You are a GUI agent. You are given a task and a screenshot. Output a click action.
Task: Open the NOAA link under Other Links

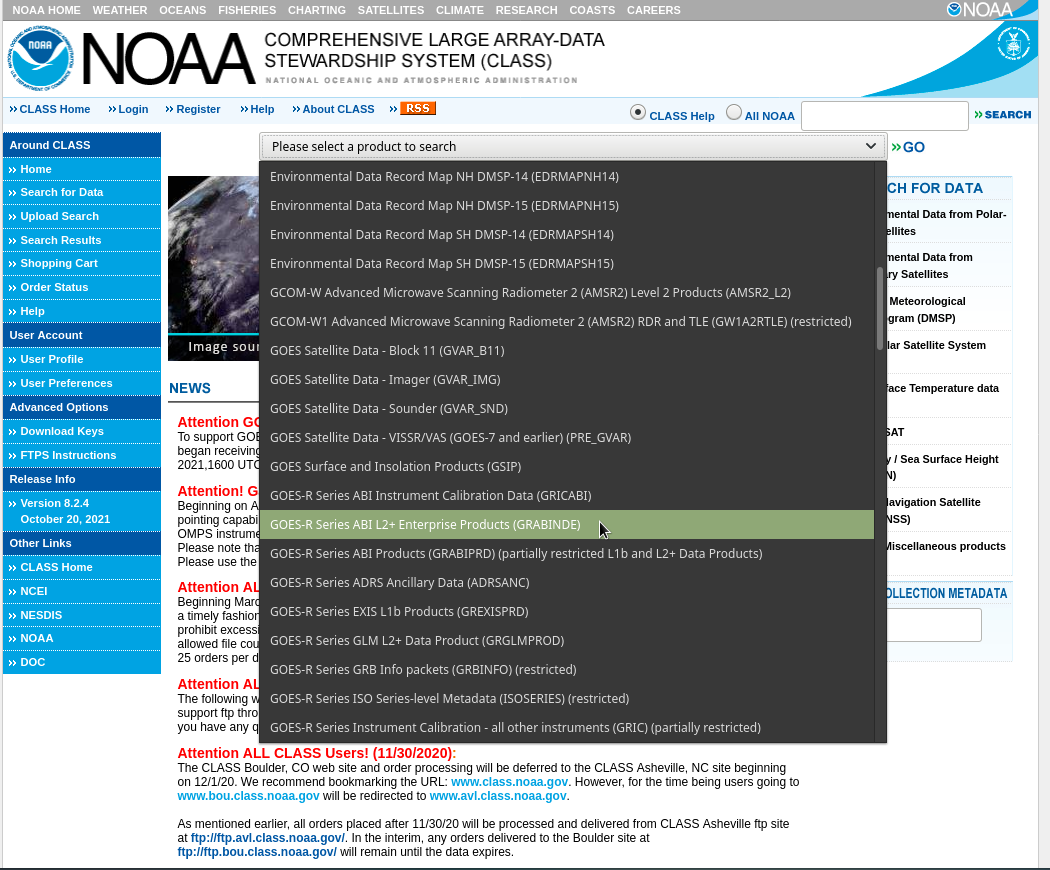pos(37,638)
